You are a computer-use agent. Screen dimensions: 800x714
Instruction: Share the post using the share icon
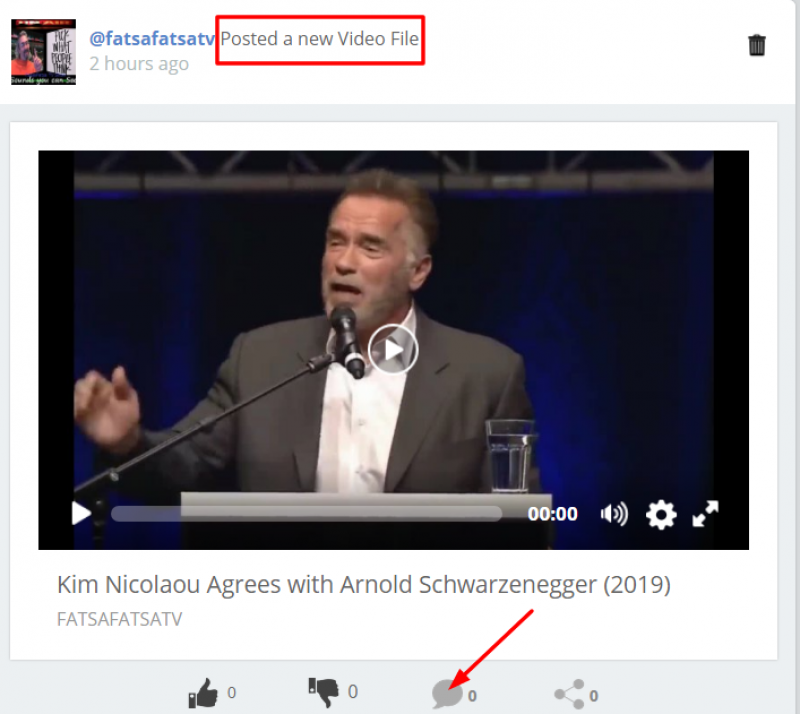pyautogui.click(x=570, y=694)
